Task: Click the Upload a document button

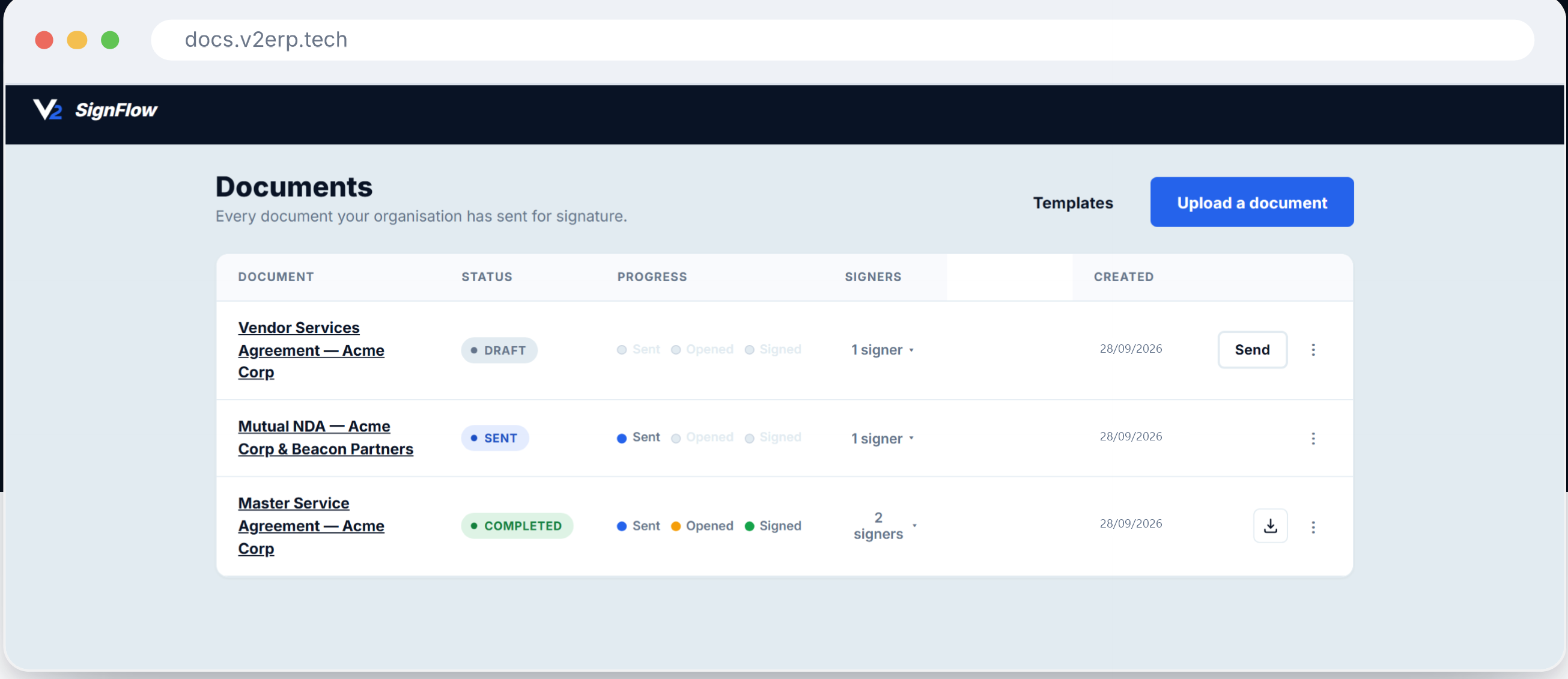Action: tap(1251, 202)
